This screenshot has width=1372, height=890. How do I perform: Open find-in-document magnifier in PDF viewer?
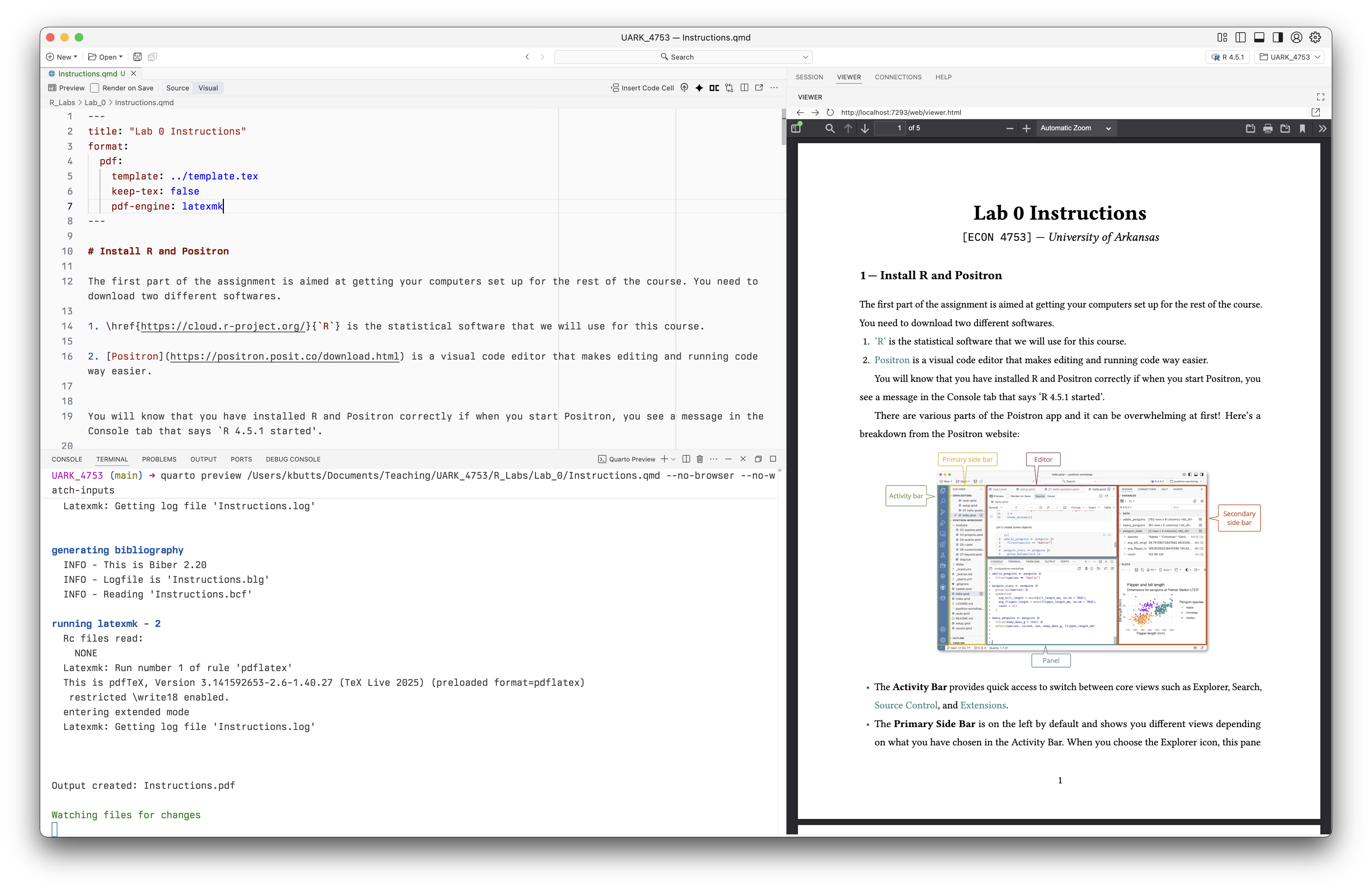830,128
